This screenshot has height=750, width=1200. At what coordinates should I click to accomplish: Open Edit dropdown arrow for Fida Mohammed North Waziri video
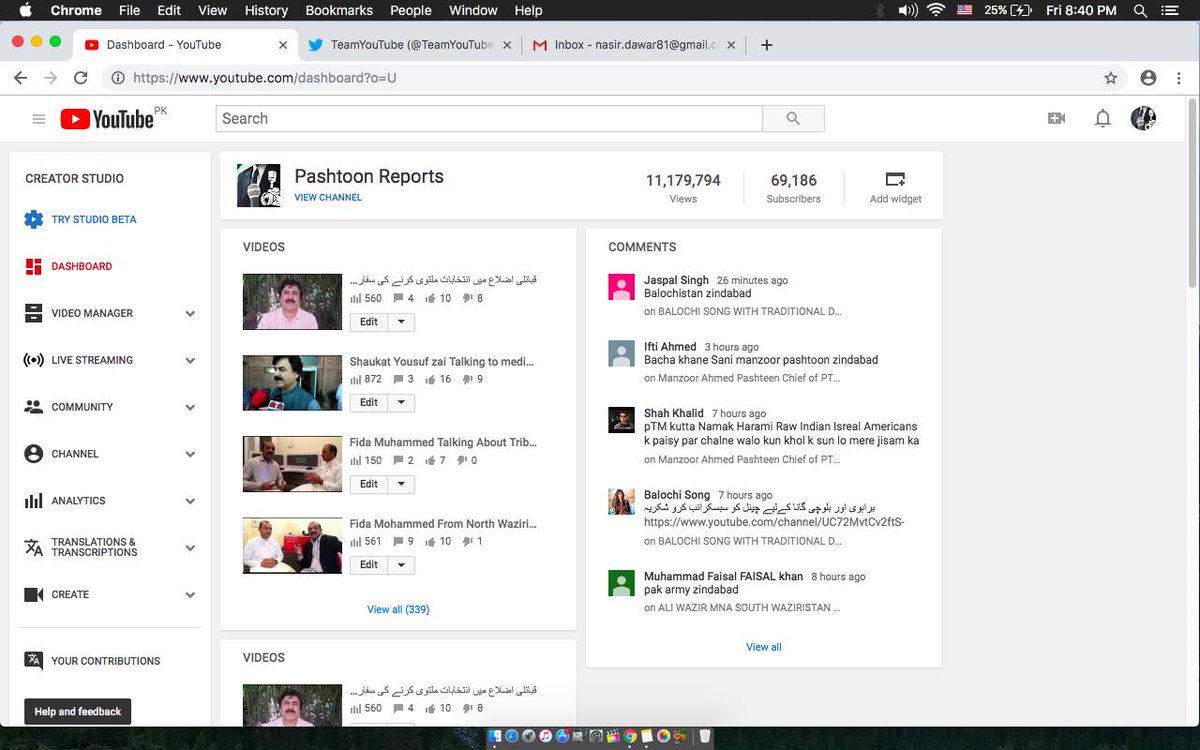point(401,565)
